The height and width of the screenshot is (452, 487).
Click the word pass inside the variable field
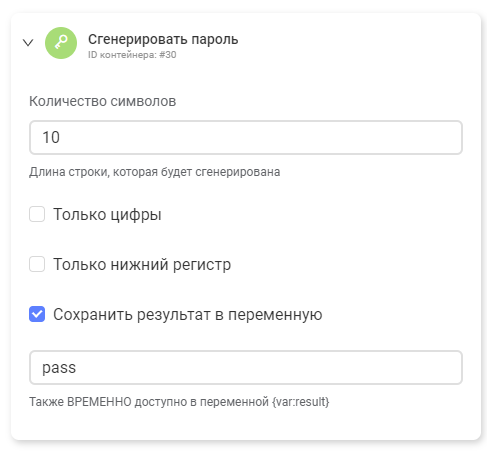point(59,368)
